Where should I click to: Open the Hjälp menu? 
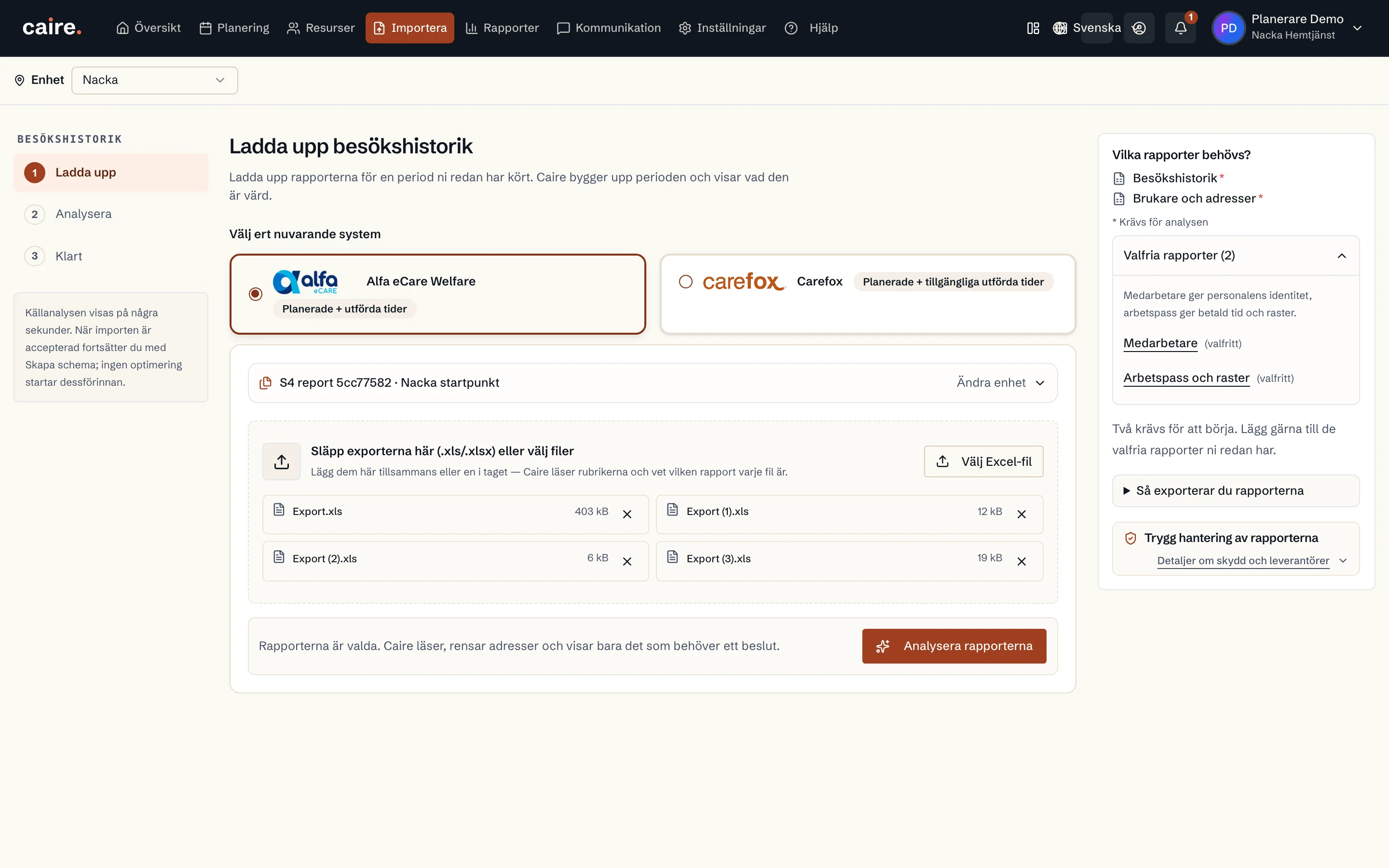tap(810, 28)
